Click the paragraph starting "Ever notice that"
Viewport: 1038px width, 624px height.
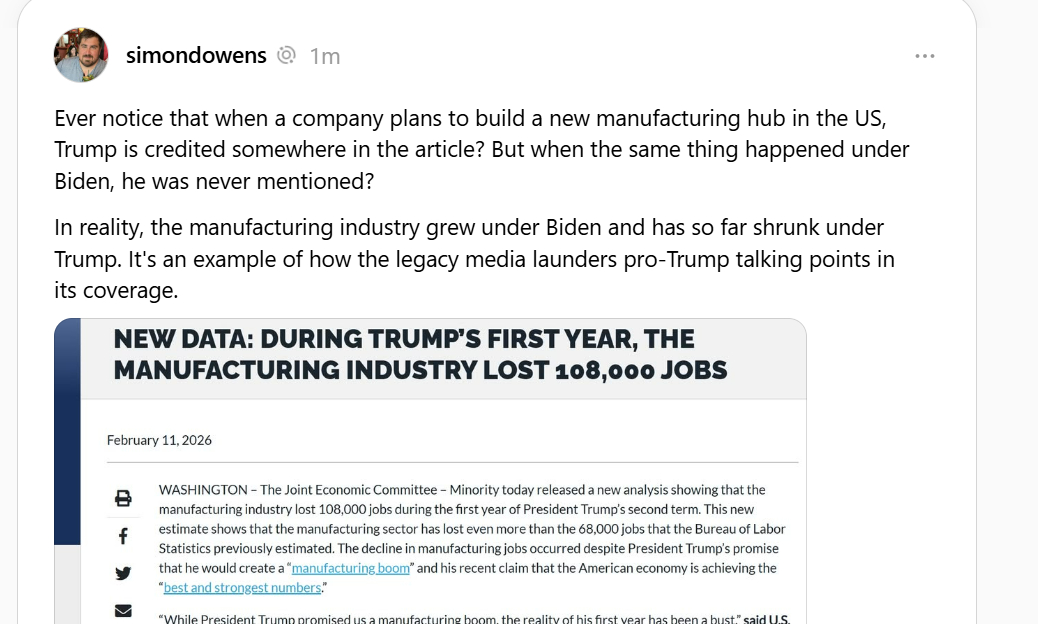pyautogui.click(x=481, y=149)
